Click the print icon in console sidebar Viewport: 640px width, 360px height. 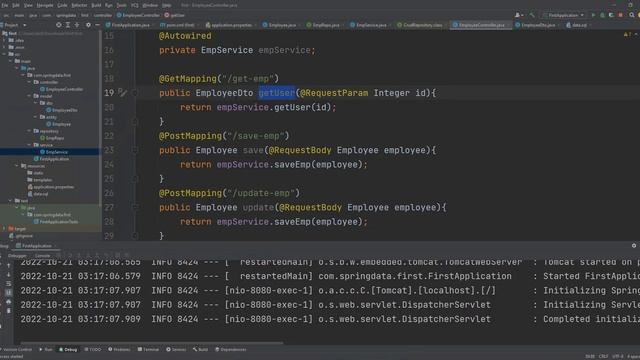8,302
